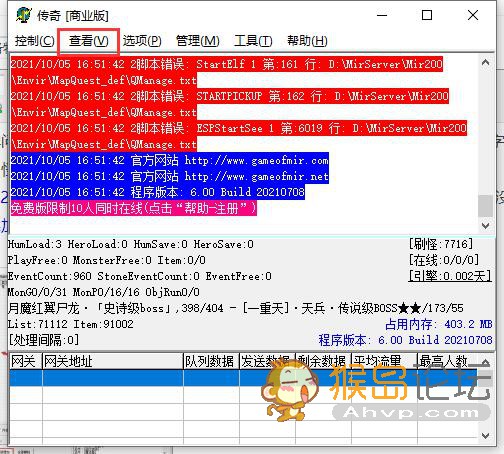Click the HumLoad:3 status line
This screenshot has width=504, height=454.
(131, 244)
